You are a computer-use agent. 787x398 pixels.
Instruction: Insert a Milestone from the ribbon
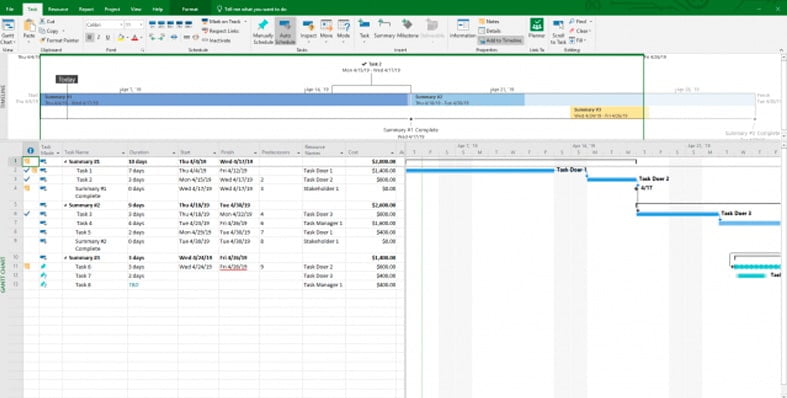407,29
